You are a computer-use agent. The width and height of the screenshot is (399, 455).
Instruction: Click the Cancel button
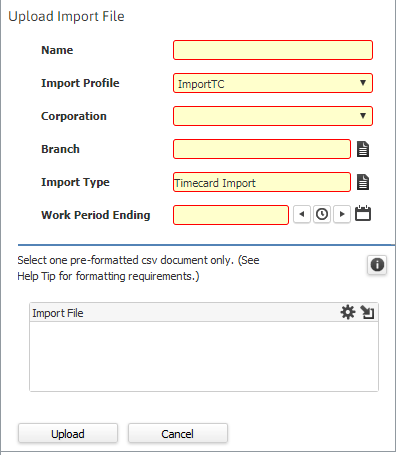[x=178, y=433]
